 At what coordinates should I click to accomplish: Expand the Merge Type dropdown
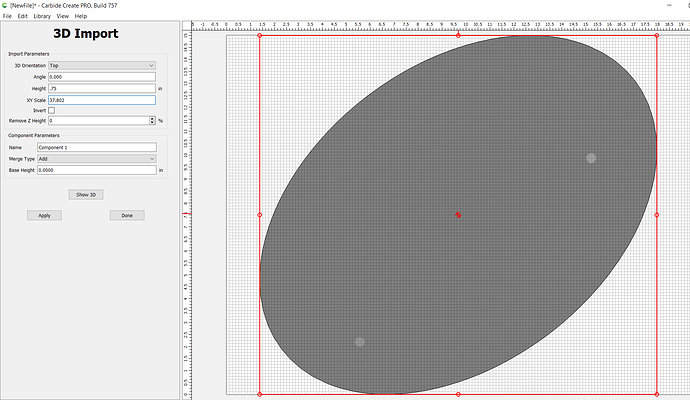97,158
